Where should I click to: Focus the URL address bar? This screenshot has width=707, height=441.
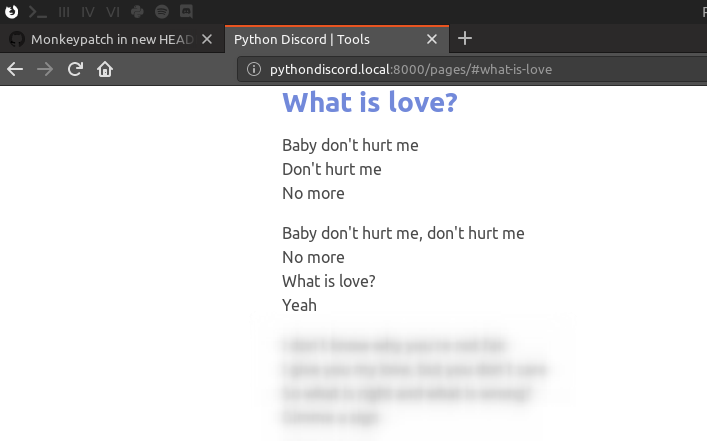tap(472, 69)
